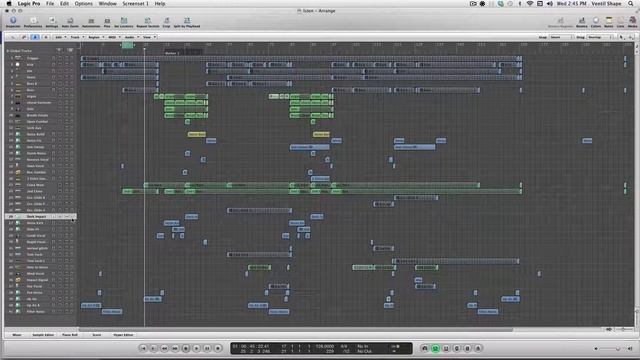Screen dimensions: 640x360
Task: Open the Drag mode dropdown
Action: (600, 37)
